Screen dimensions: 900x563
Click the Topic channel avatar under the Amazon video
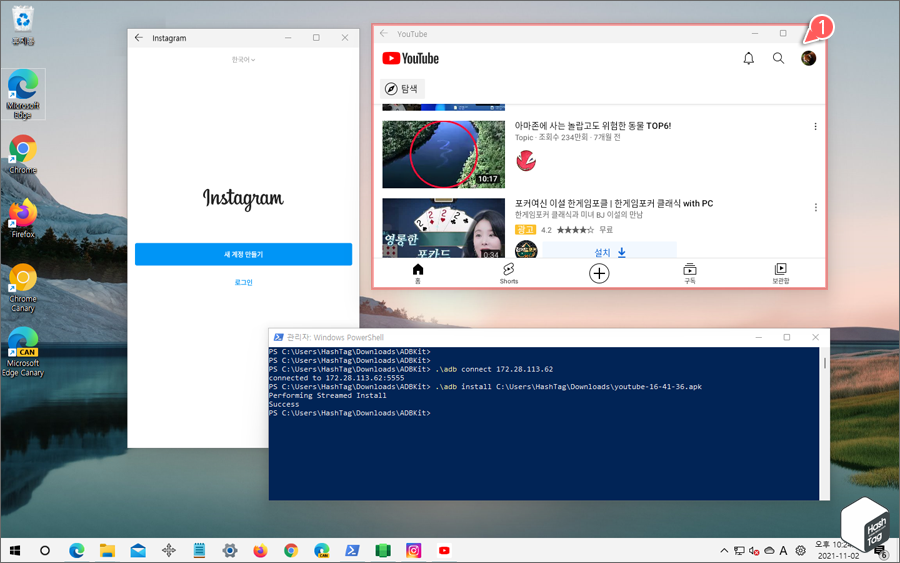526,161
